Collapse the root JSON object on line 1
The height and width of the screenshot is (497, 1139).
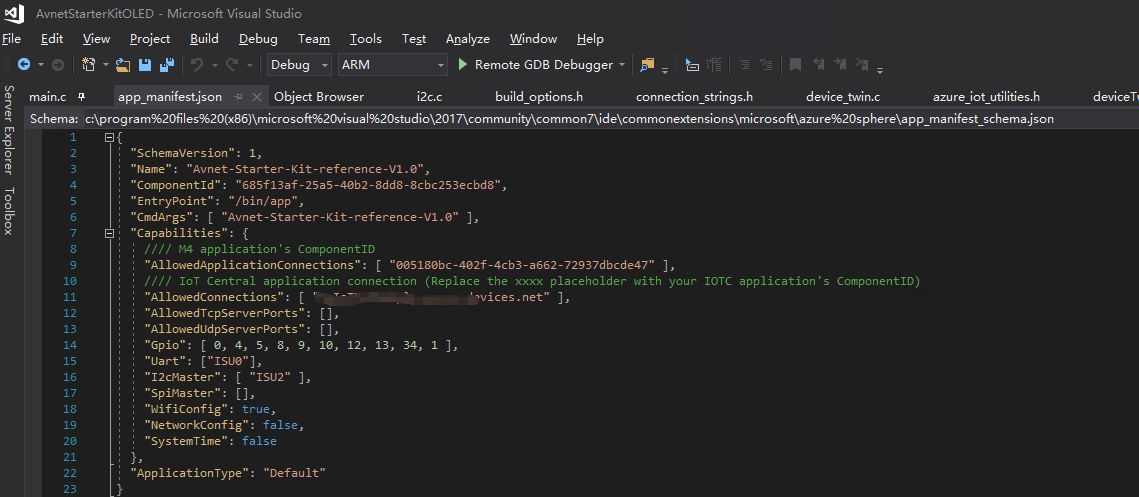pos(108,137)
